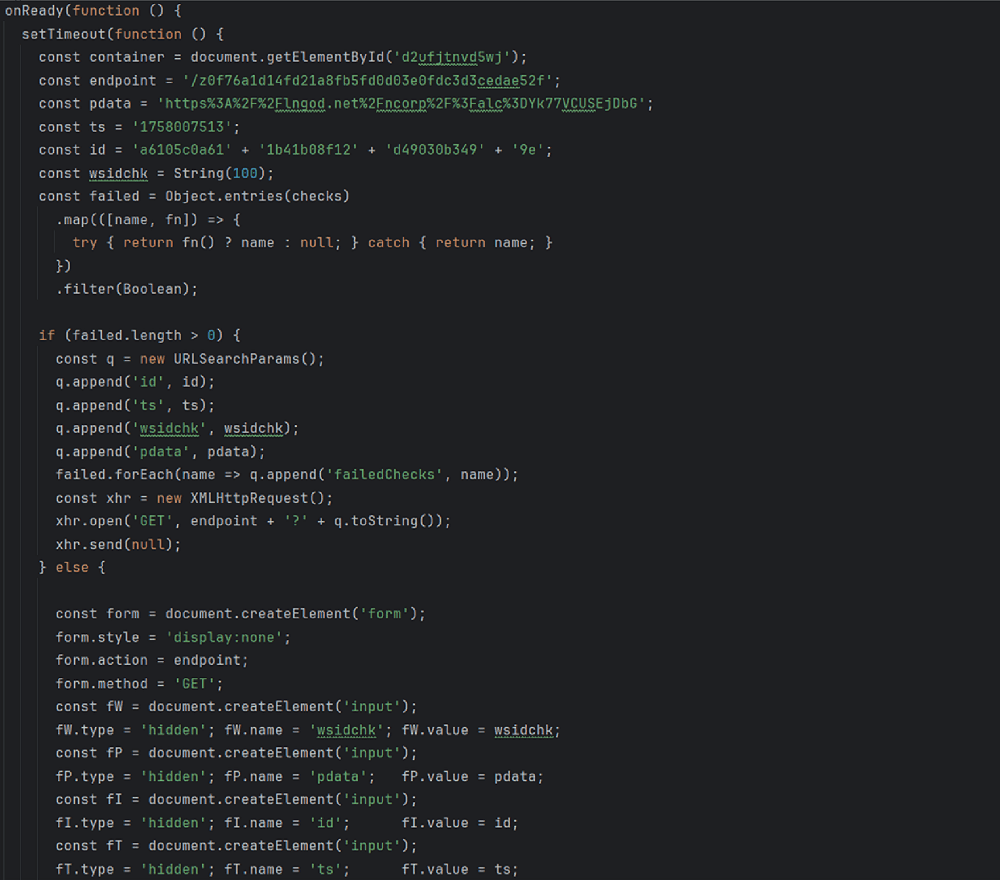
Task: Click the xhr.open method call
Action: click(90, 520)
